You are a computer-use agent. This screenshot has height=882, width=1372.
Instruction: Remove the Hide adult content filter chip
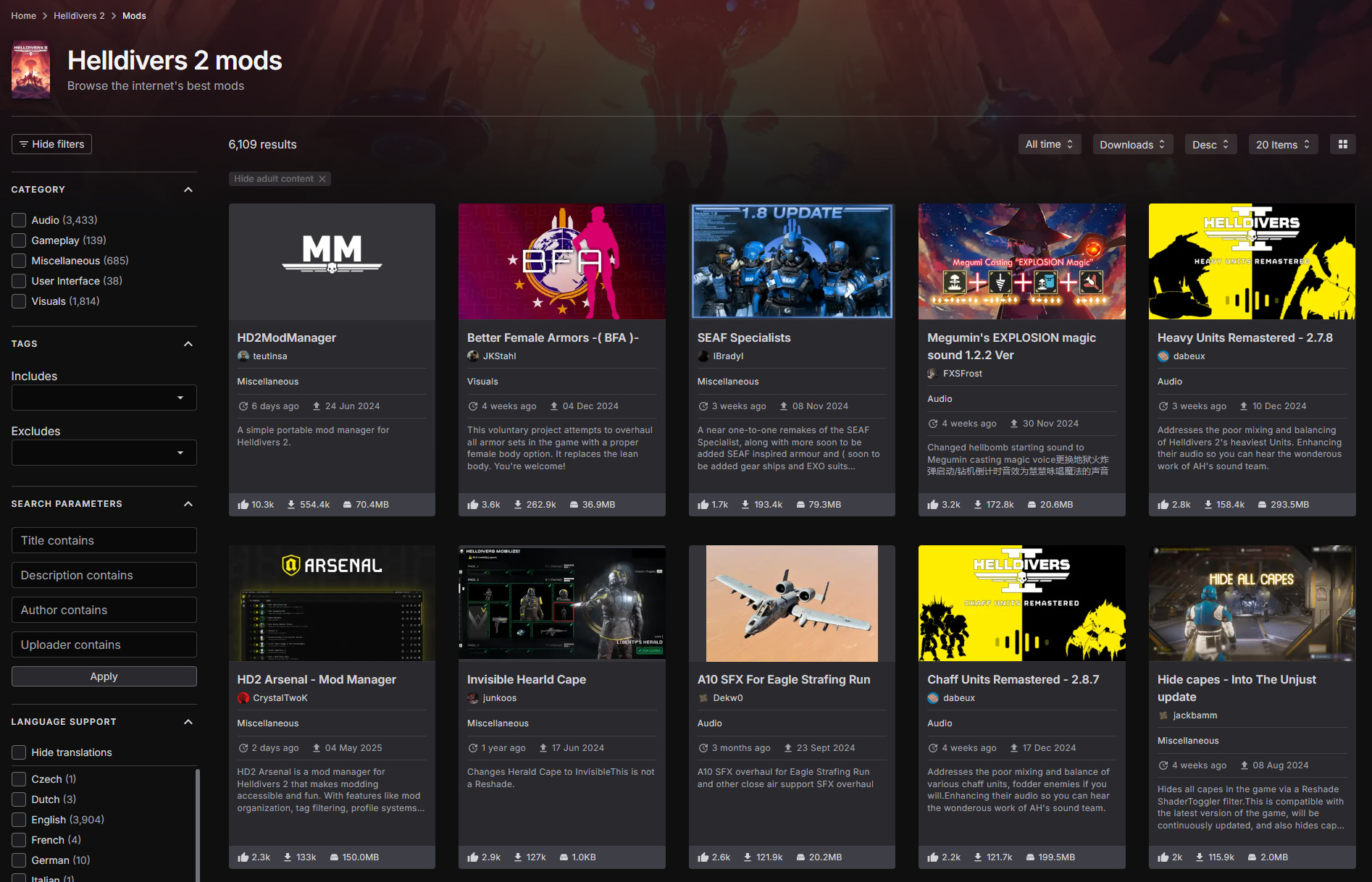click(322, 179)
